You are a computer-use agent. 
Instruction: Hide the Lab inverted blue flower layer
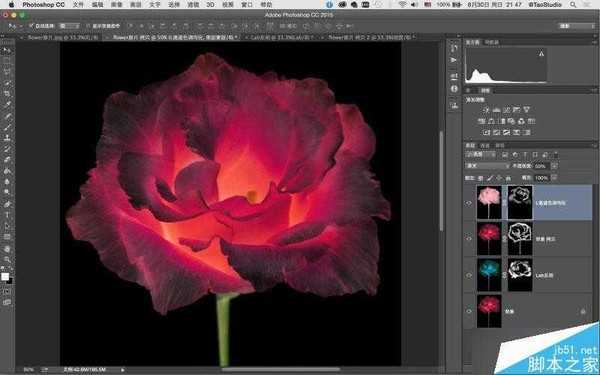pyautogui.click(x=469, y=275)
